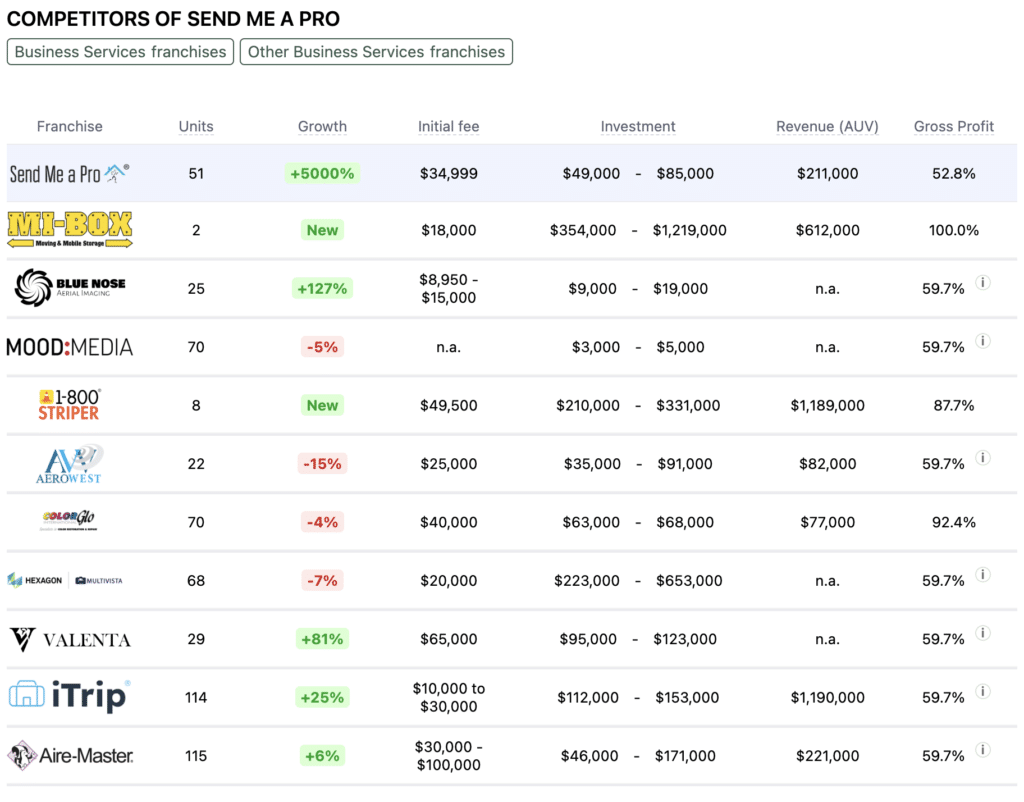Show info icon in Mood:Media row
1024x802 pixels.
[983, 341]
